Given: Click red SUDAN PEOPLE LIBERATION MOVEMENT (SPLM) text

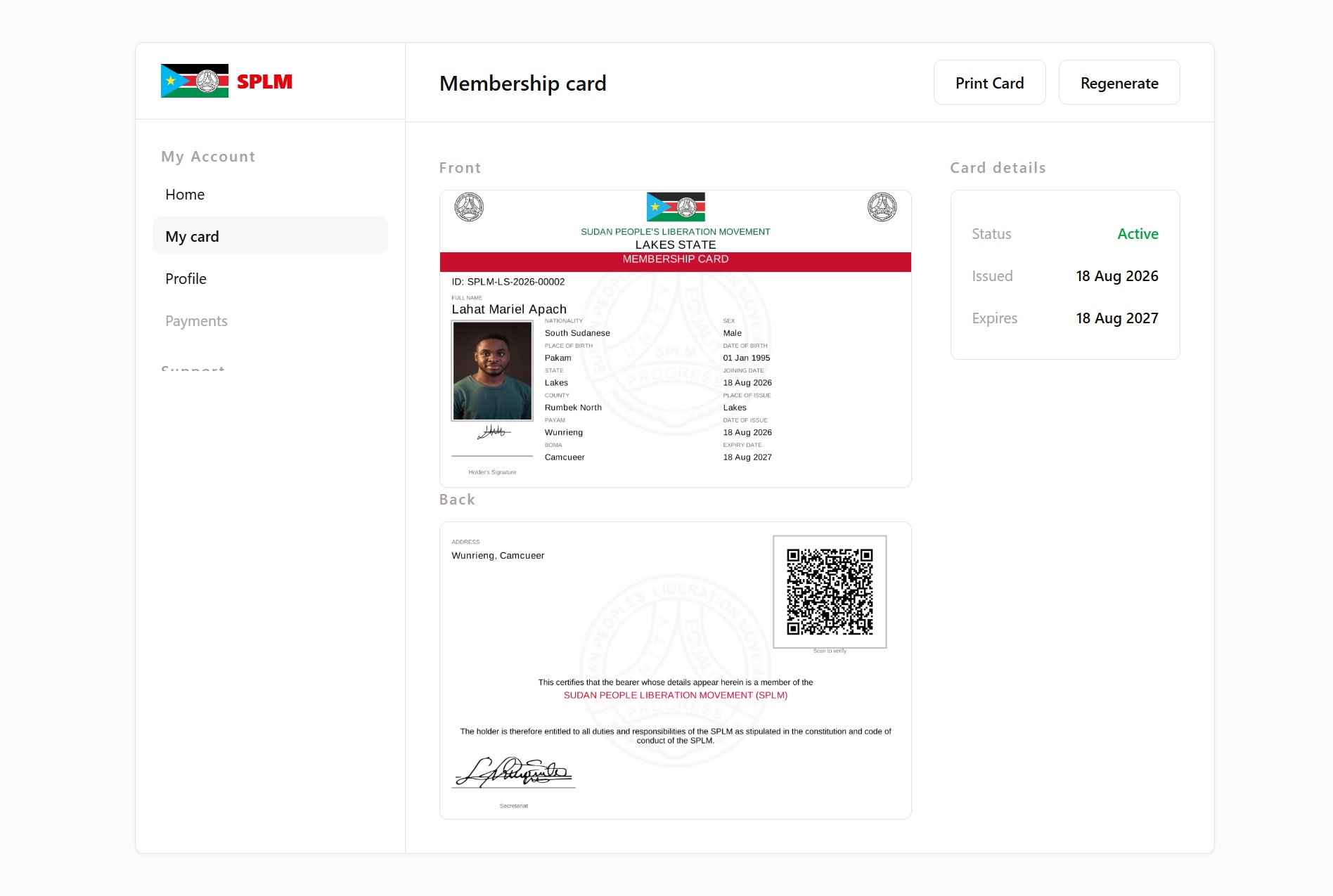Looking at the screenshot, I should [676, 695].
